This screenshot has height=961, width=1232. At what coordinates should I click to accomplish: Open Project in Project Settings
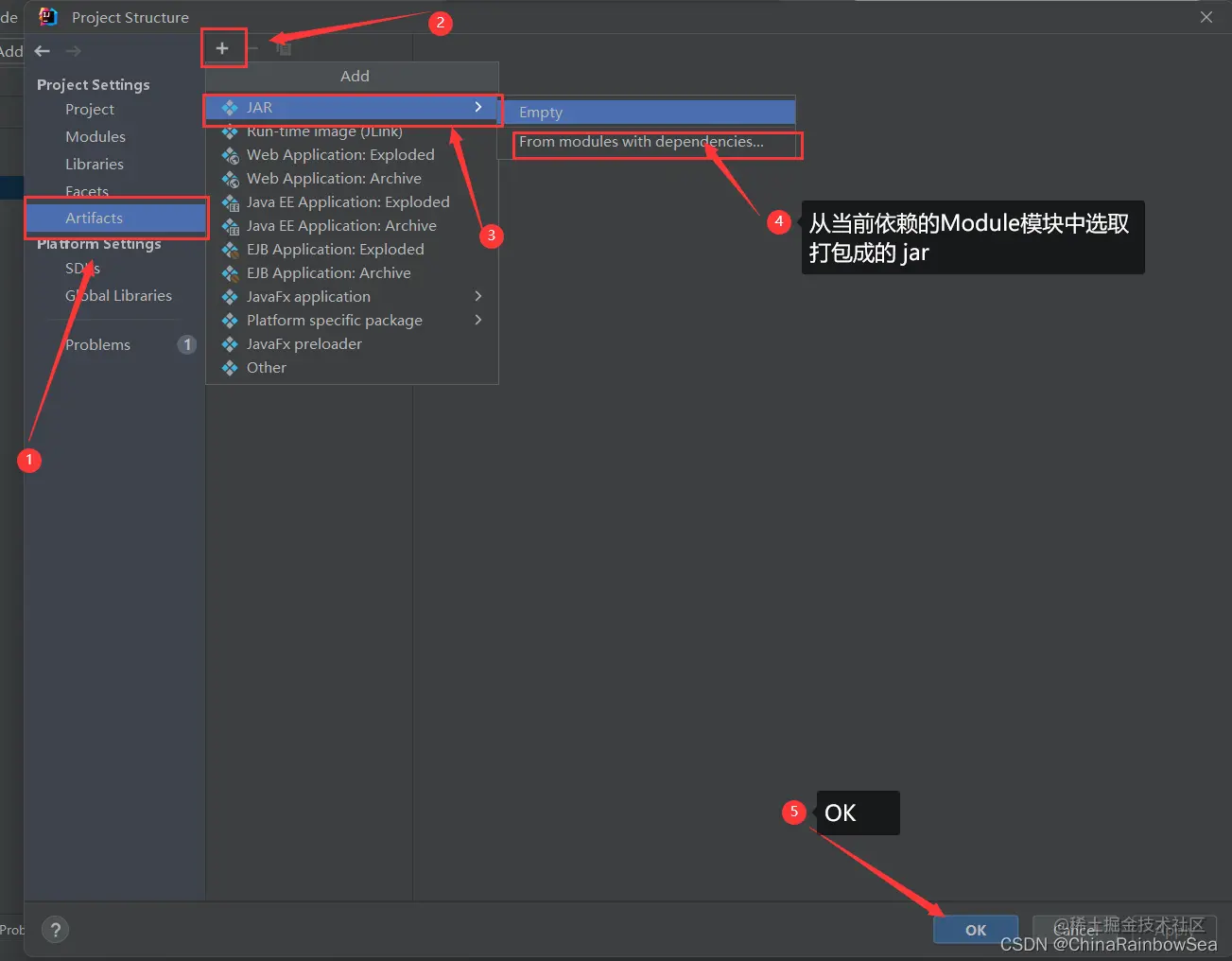90,110
